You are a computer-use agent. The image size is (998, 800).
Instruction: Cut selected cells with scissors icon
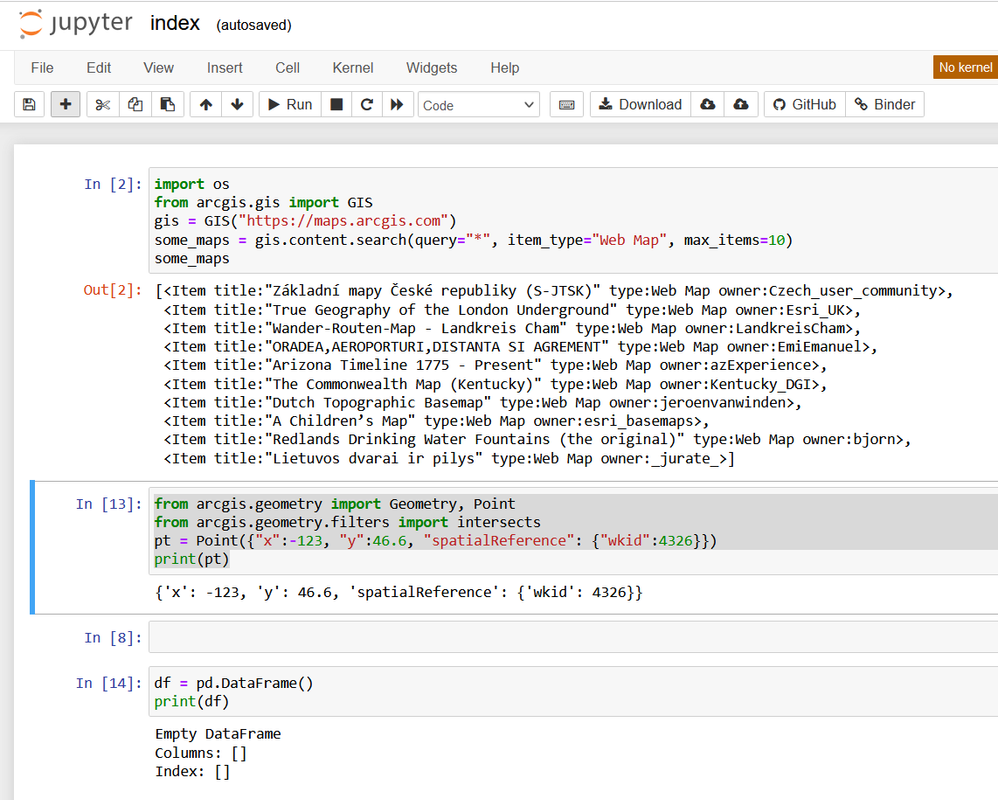point(103,105)
